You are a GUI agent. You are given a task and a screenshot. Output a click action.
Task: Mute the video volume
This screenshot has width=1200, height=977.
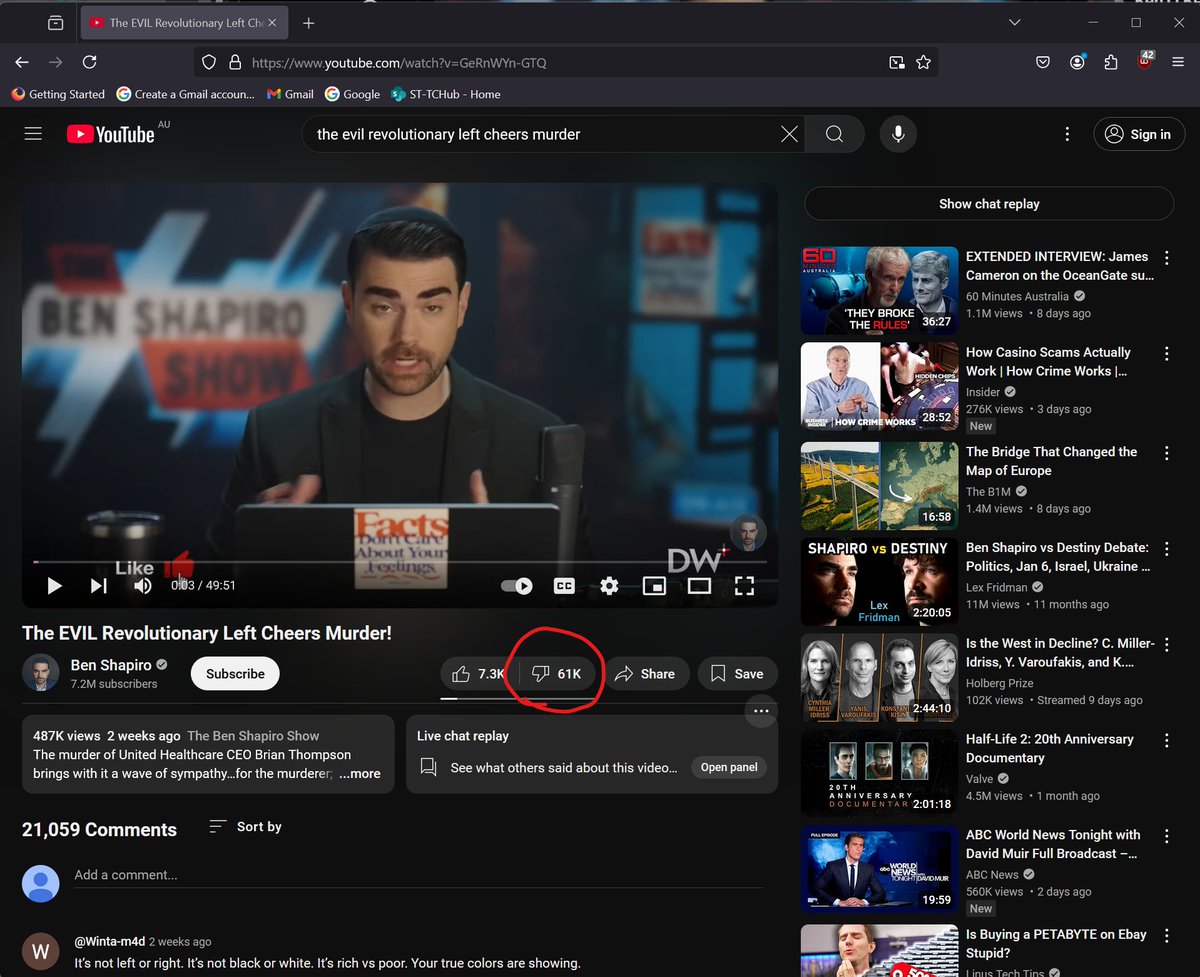(x=143, y=586)
